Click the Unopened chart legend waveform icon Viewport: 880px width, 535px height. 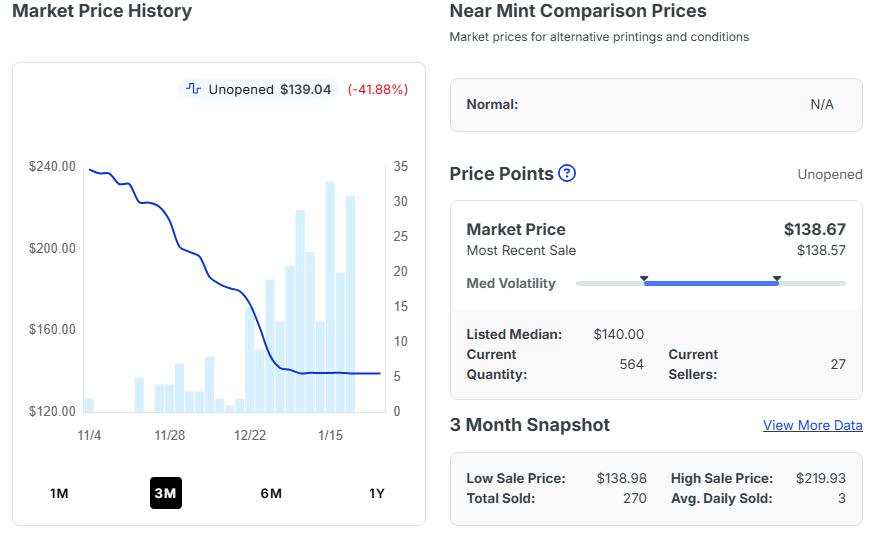194,89
